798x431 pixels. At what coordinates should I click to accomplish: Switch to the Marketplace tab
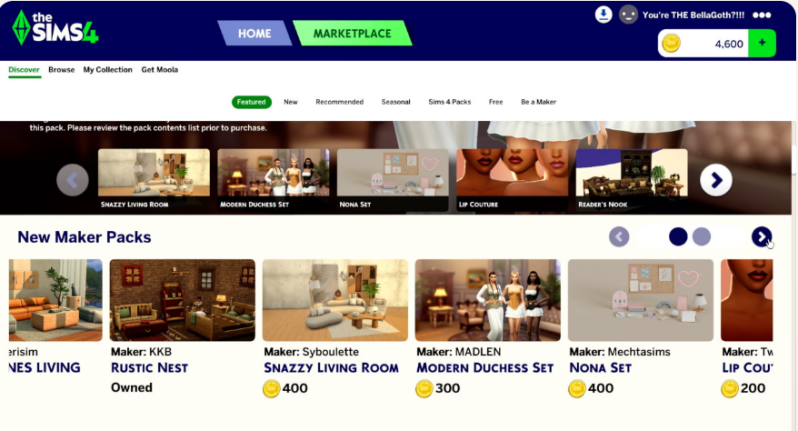point(352,34)
